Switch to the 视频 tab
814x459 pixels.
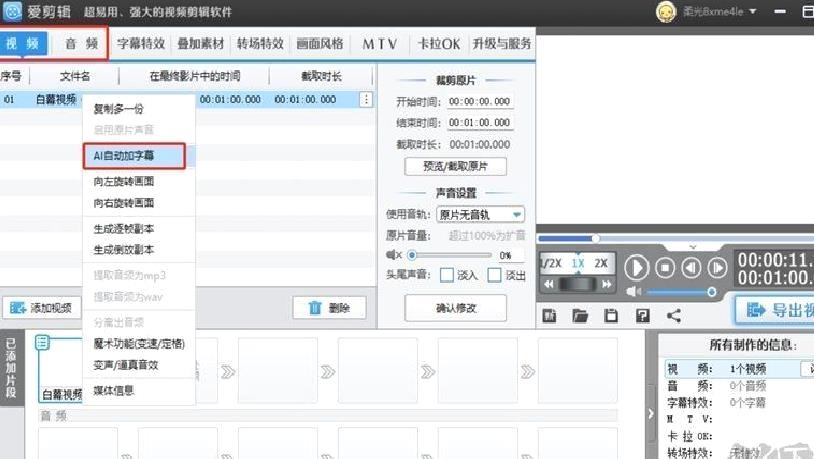(x=23, y=44)
